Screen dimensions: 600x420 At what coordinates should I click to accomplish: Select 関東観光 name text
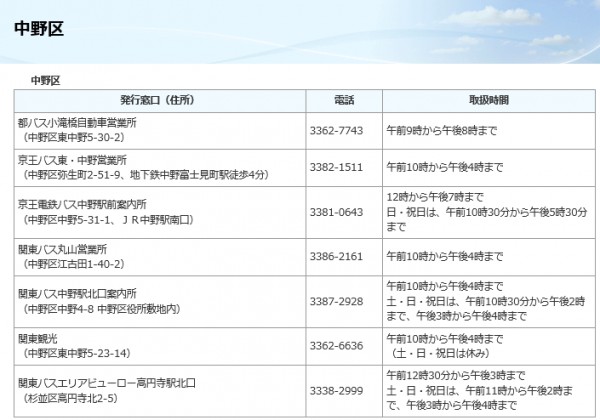(x=38, y=339)
